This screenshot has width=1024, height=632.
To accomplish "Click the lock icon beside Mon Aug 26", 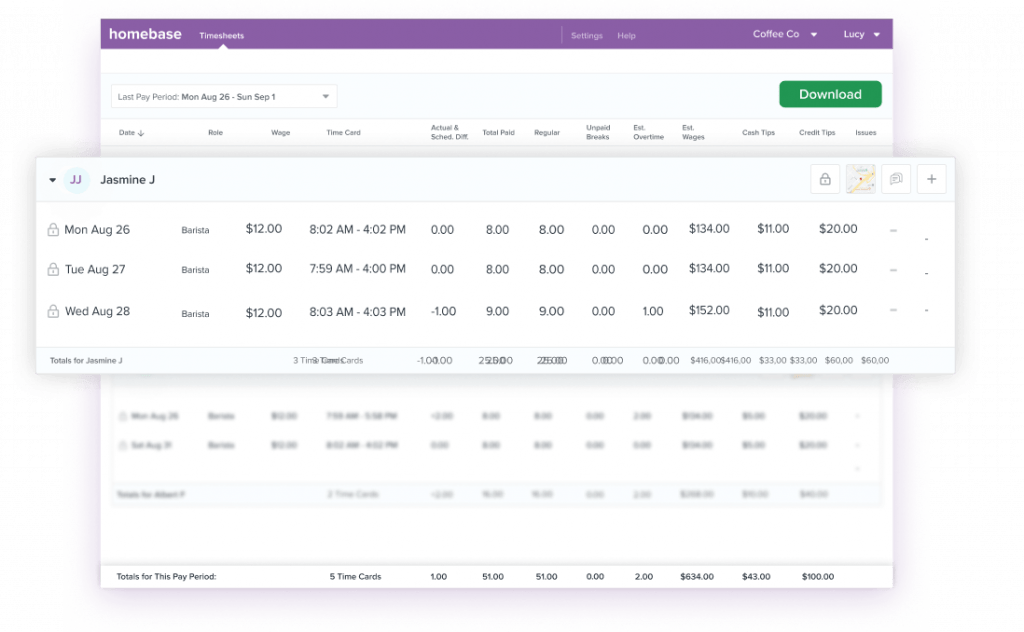I will pos(54,229).
